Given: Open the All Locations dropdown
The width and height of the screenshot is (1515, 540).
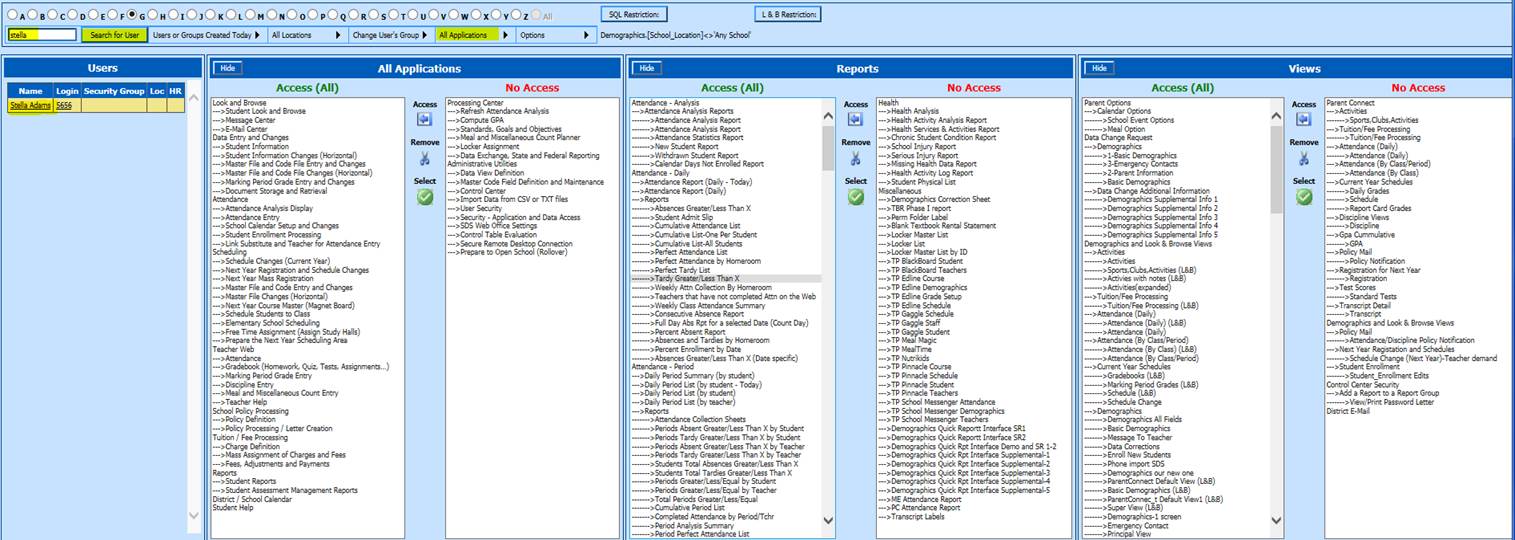Looking at the screenshot, I should 306,35.
